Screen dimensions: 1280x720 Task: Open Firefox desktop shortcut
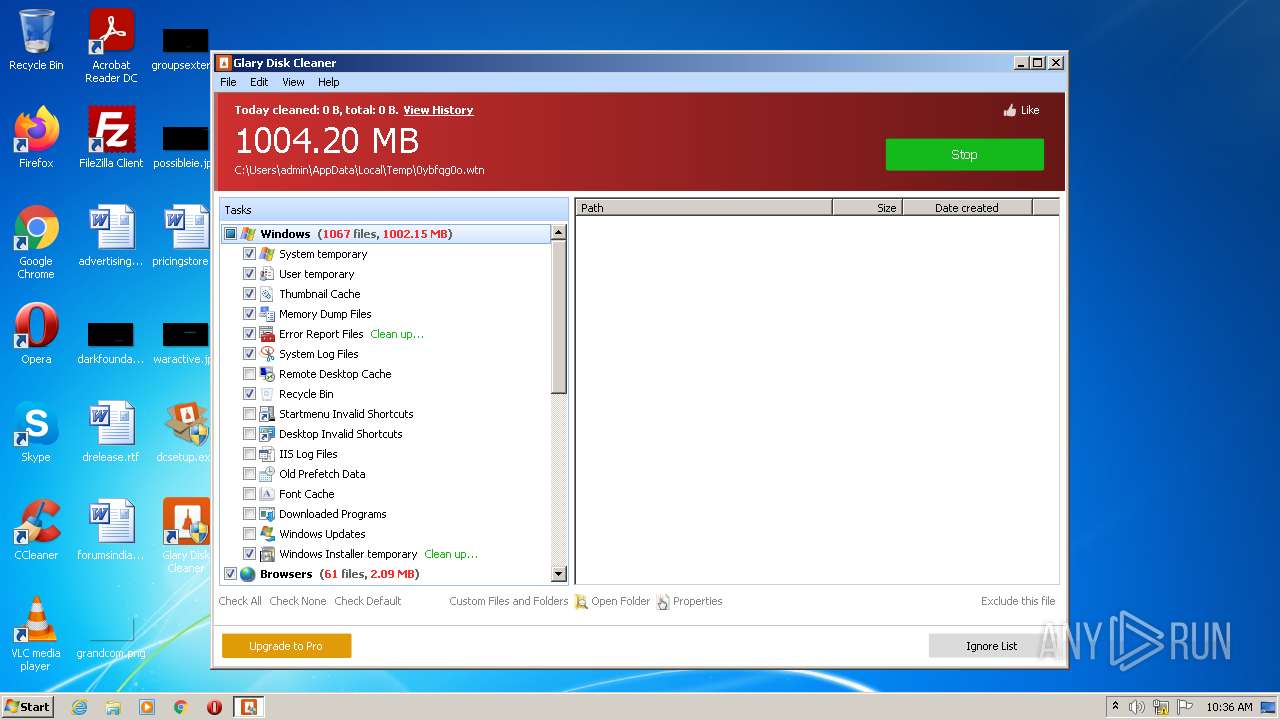click(36, 138)
